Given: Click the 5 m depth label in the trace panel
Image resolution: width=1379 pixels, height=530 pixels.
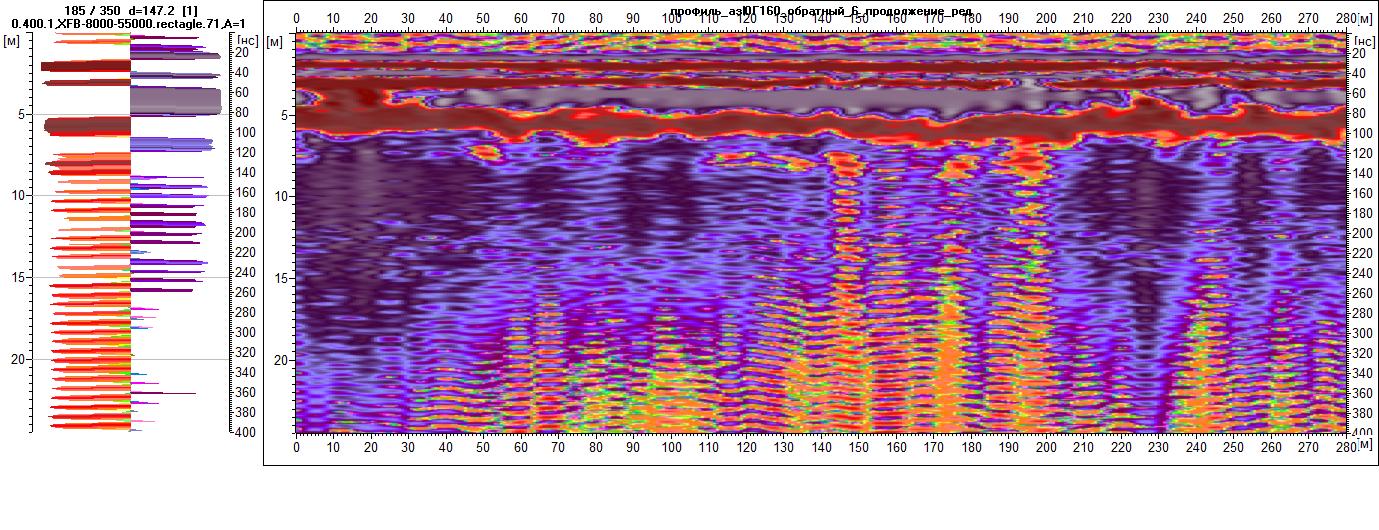Looking at the screenshot, I should click(21, 115).
